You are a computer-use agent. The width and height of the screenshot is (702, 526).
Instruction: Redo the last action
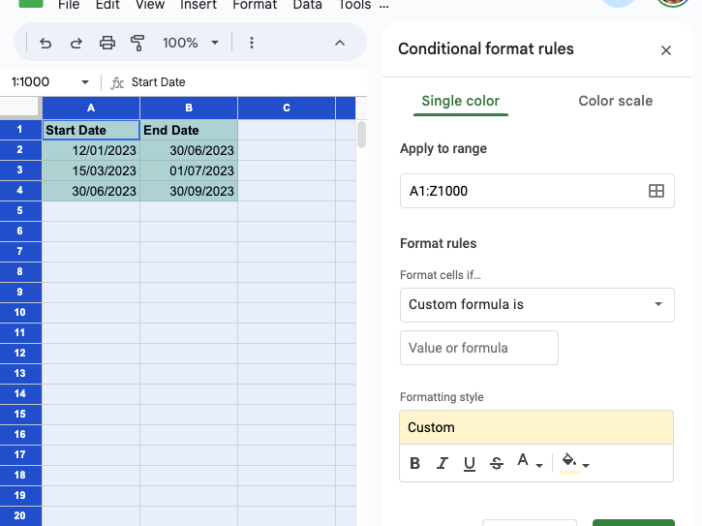[76, 43]
